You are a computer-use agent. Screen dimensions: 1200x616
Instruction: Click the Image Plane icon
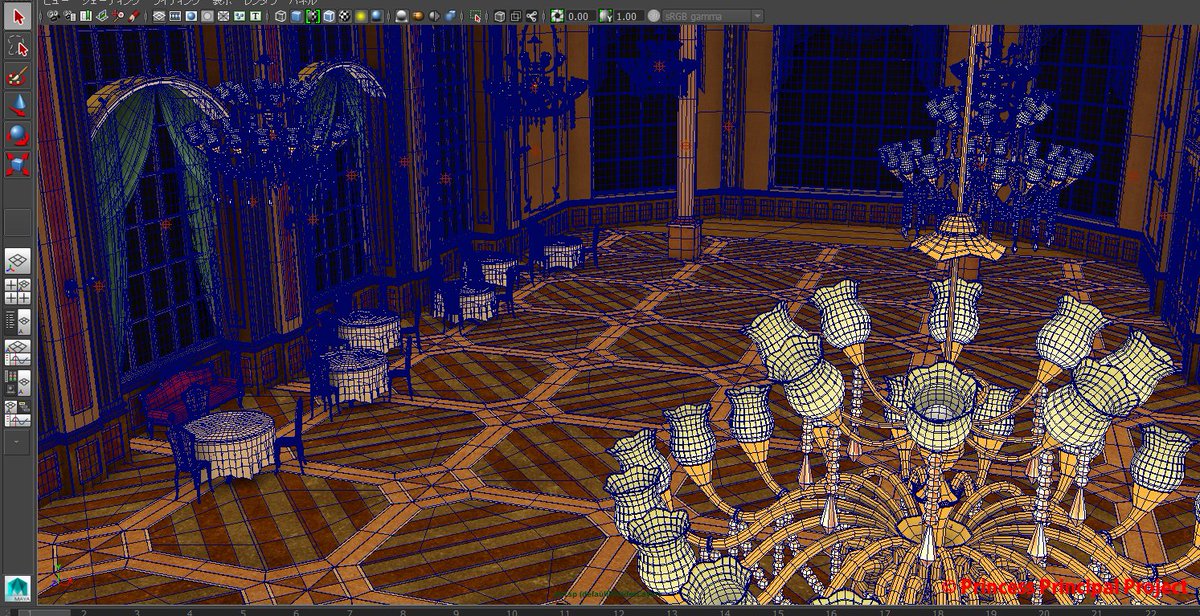102,16
